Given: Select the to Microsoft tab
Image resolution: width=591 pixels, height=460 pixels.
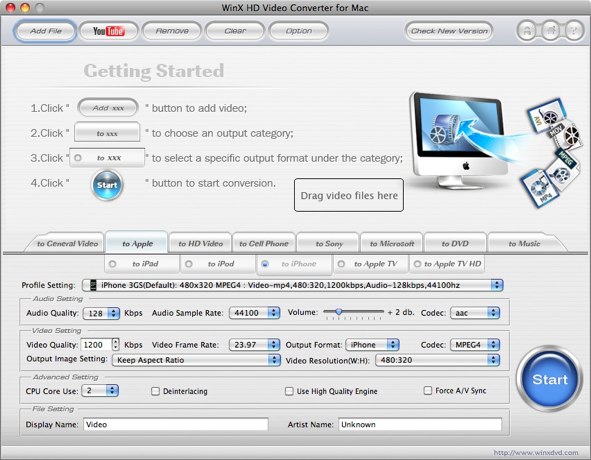Looking at the screenshot, I should coord(392,244).
